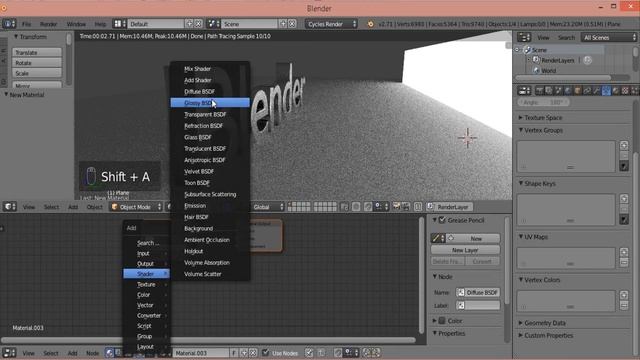Image resolution: width=640 pixels, height=360 pixels.
Task: Click the node Name field Diffuse BSDF
Action: pos(478,292)
